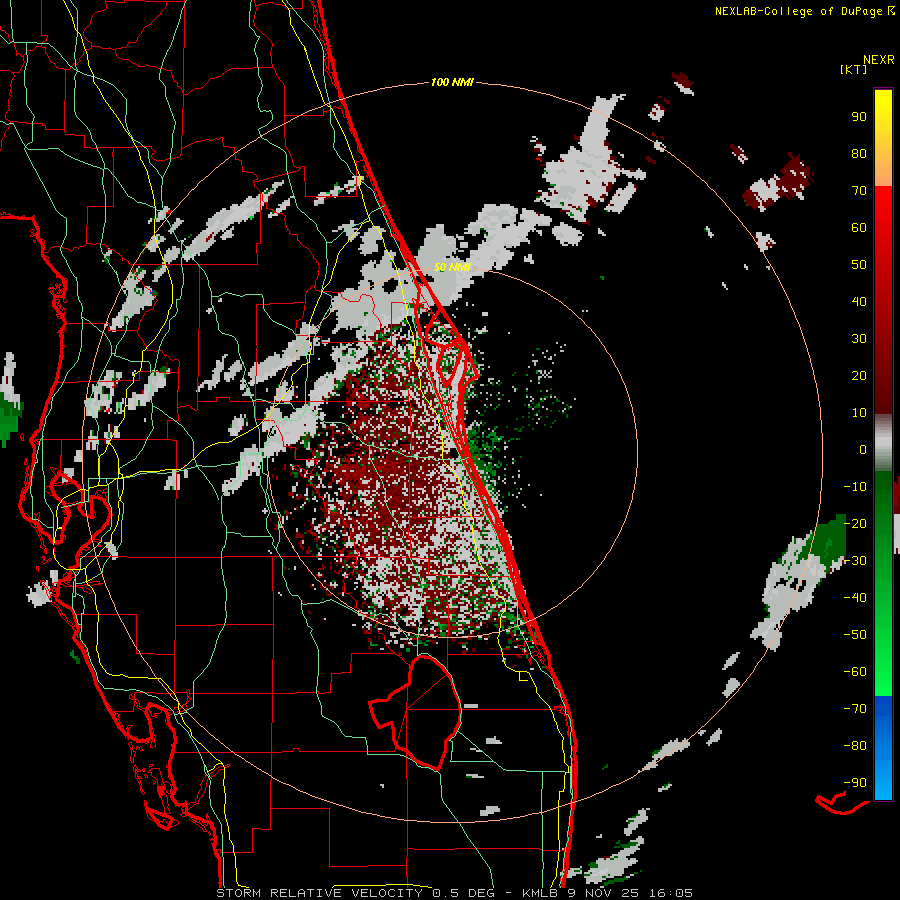Image resolution: width=900 pixels, height=900 pixels.
Task: Click the 100 NMI range ring label
Action: 452,82
